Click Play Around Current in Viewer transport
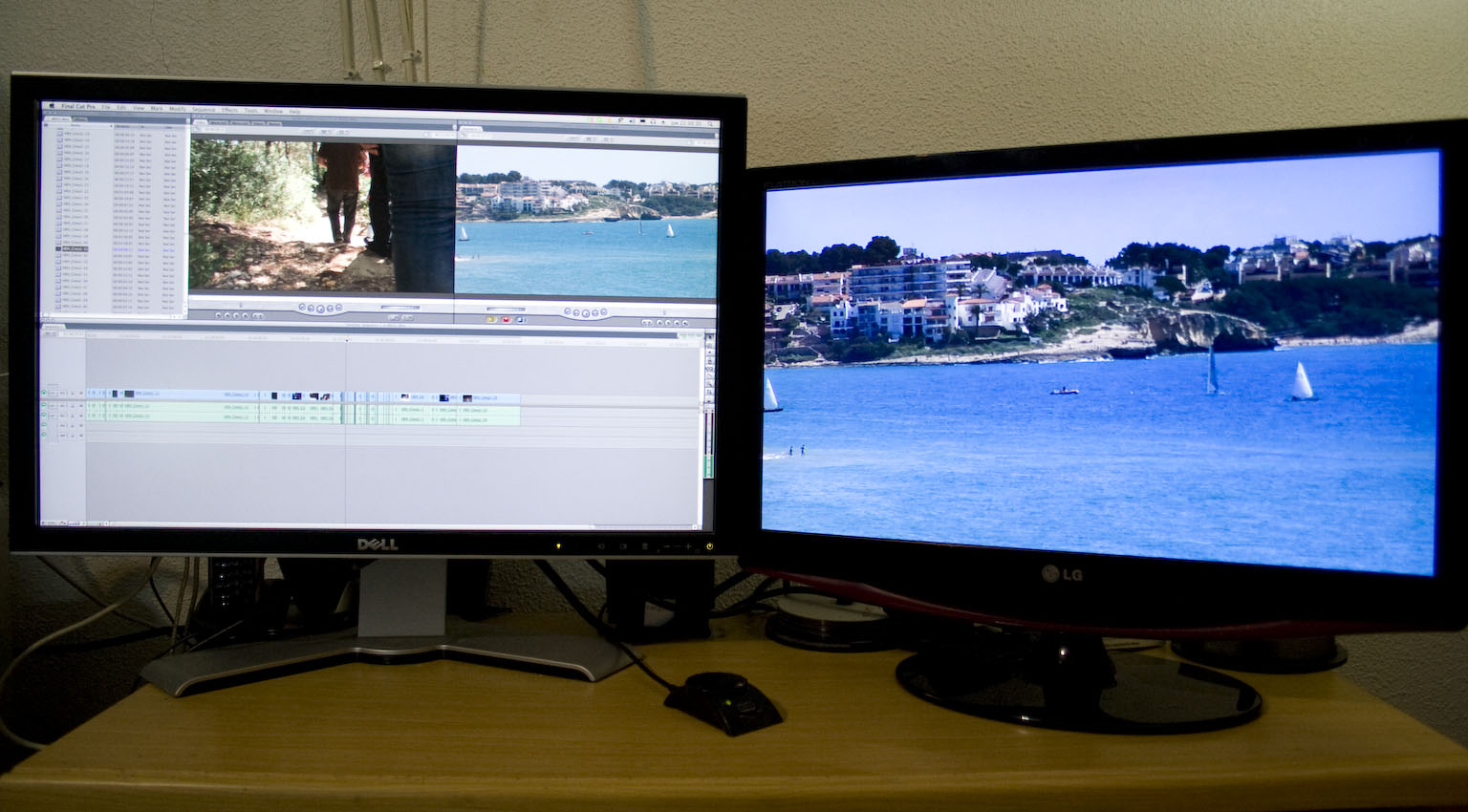1468x812 pixels. (x=330, y=308)
